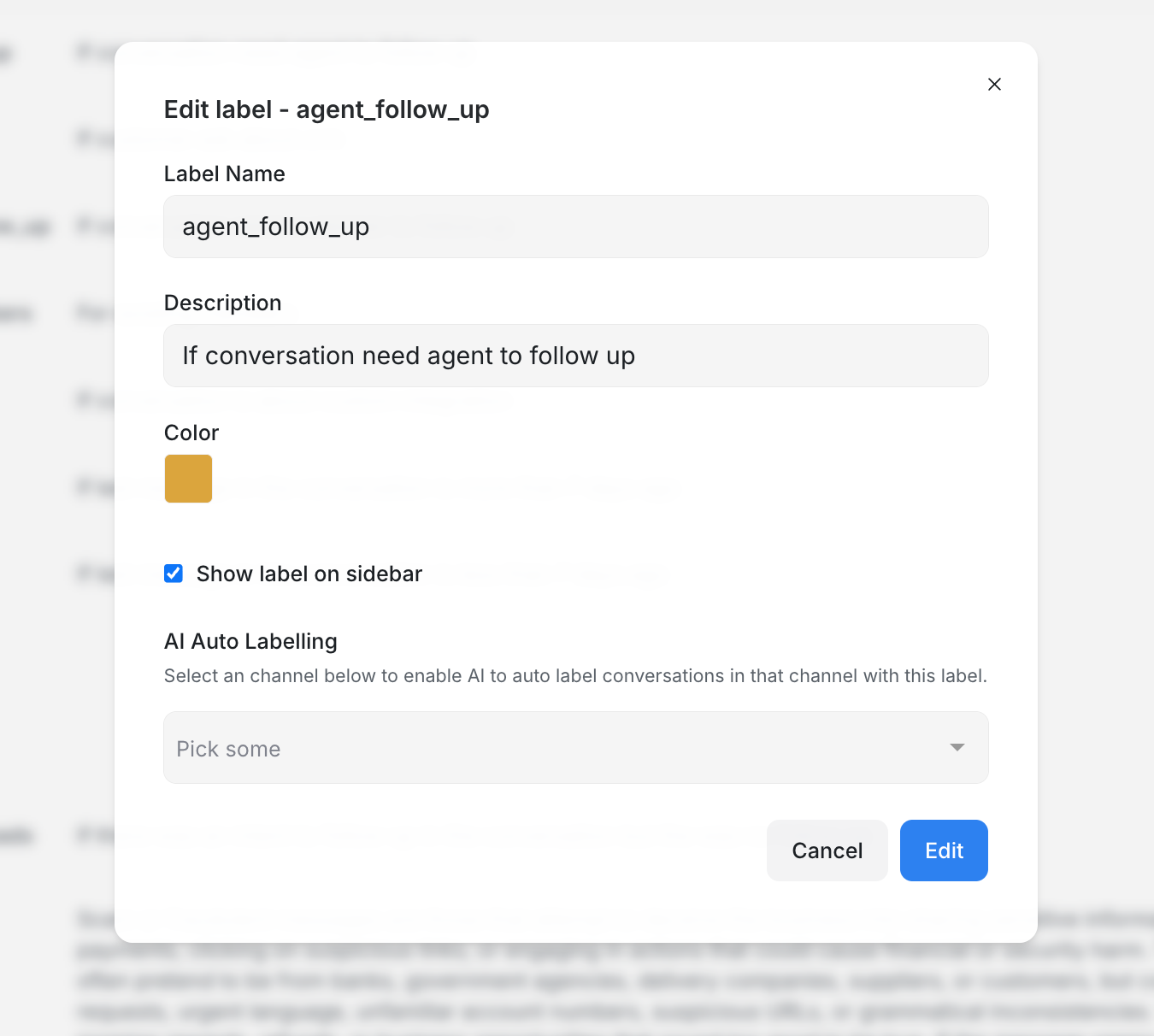Click the blurred page area above the dialog
This screenshot has height=1036, width=1154.
point(577,19)
